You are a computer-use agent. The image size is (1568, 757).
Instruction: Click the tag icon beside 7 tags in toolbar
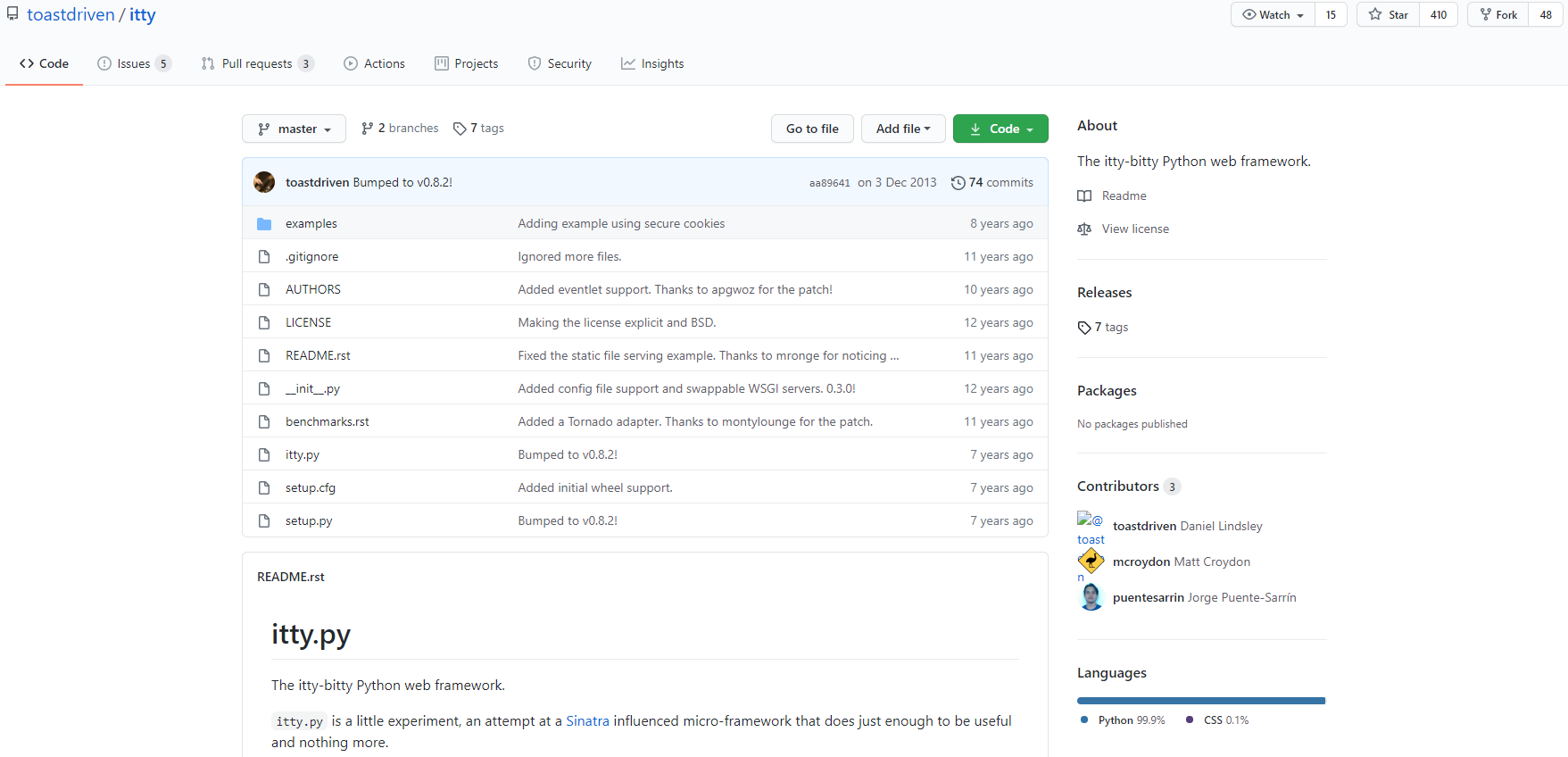click(x=460, y=129)
